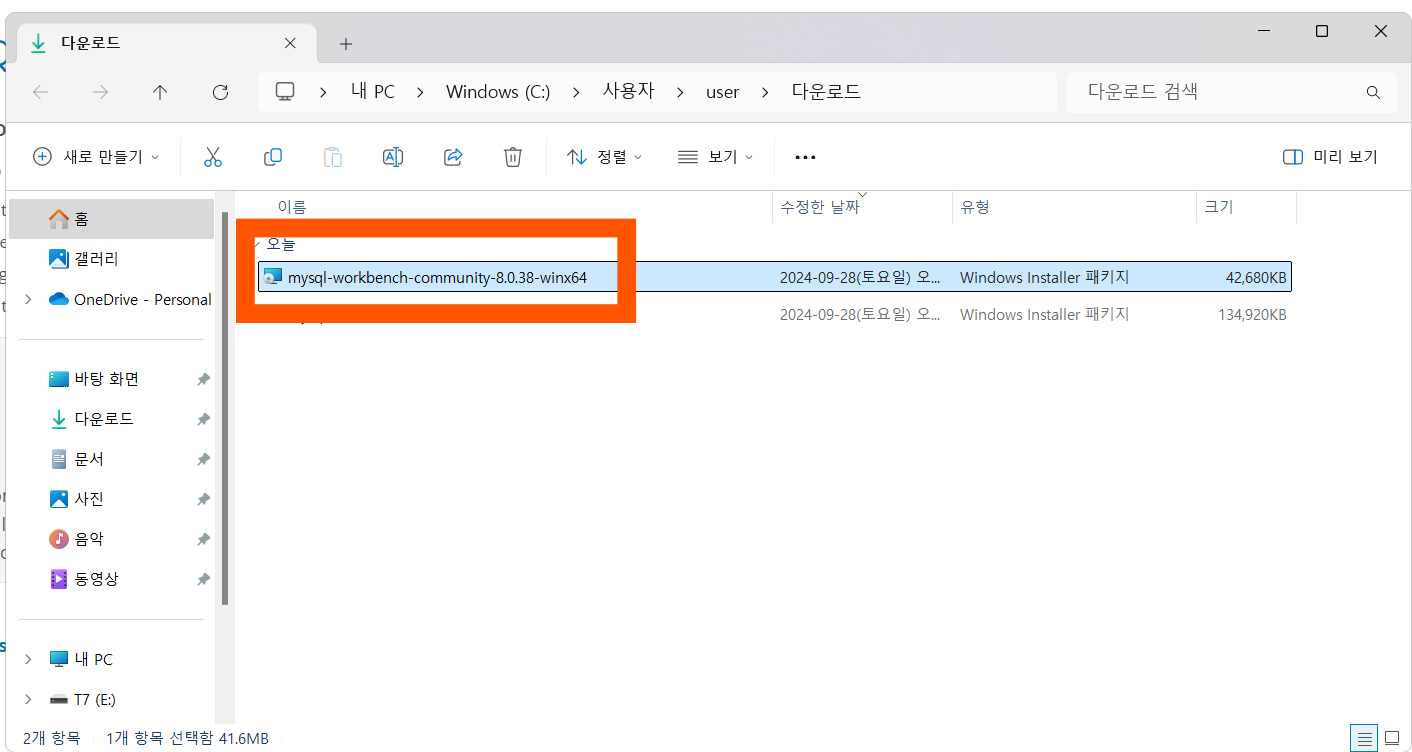Click the mysql-workbench installer file icon
1412x752 pixels.
(x=272, y=277)
